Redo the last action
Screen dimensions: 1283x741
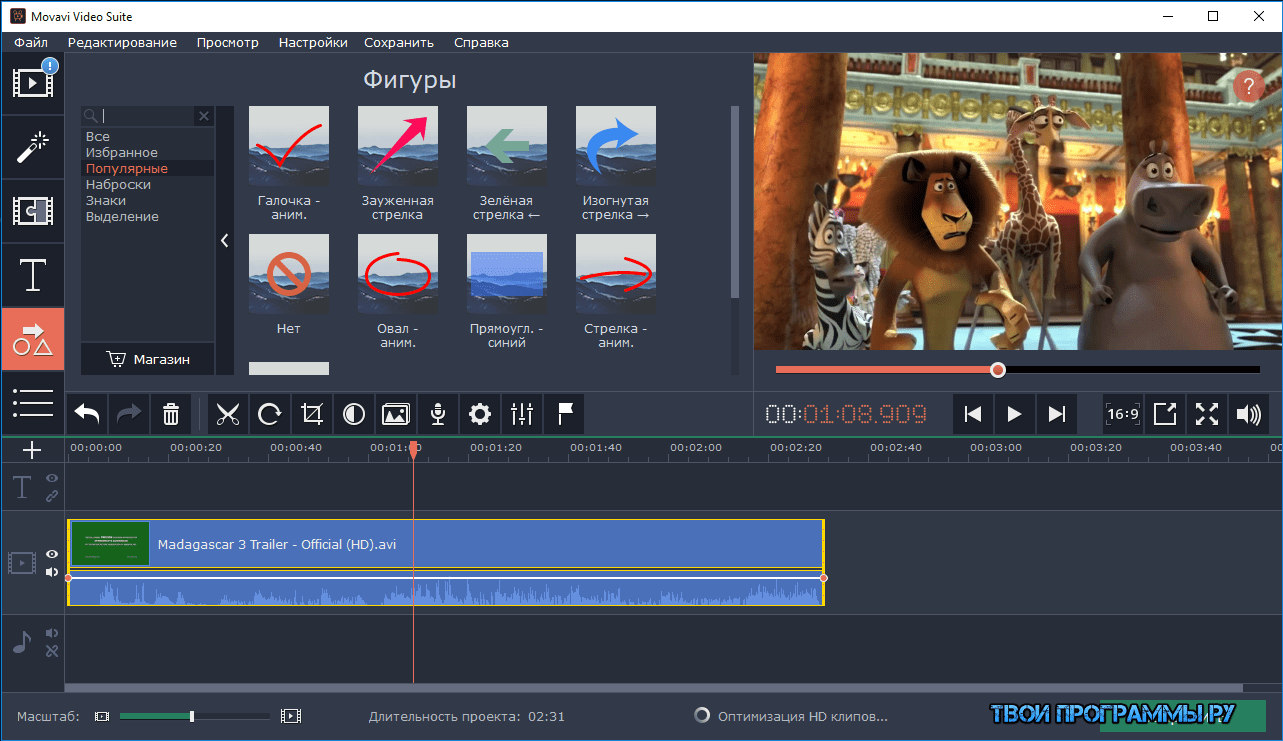click(129, 414)
